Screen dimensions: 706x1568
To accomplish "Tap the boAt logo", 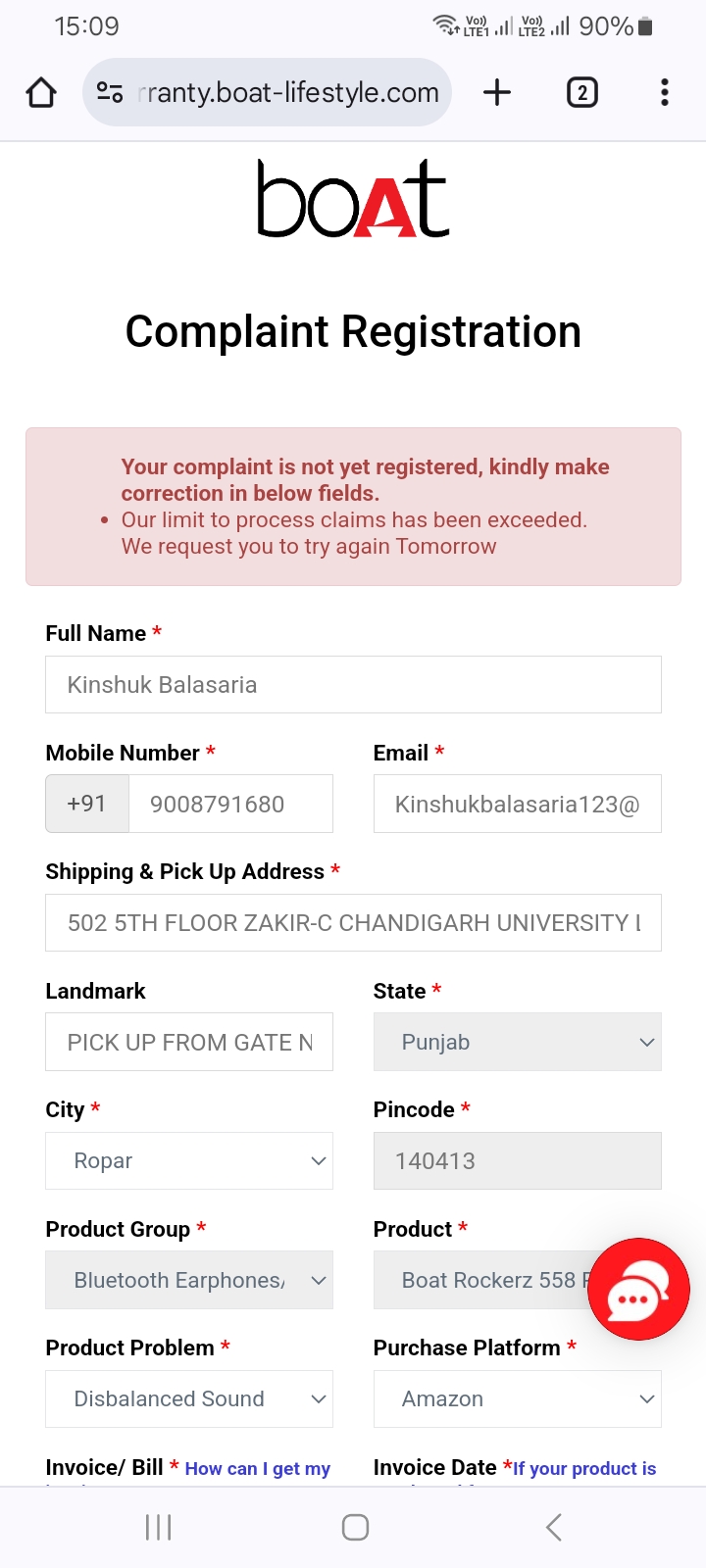I will tap(353, 200).
